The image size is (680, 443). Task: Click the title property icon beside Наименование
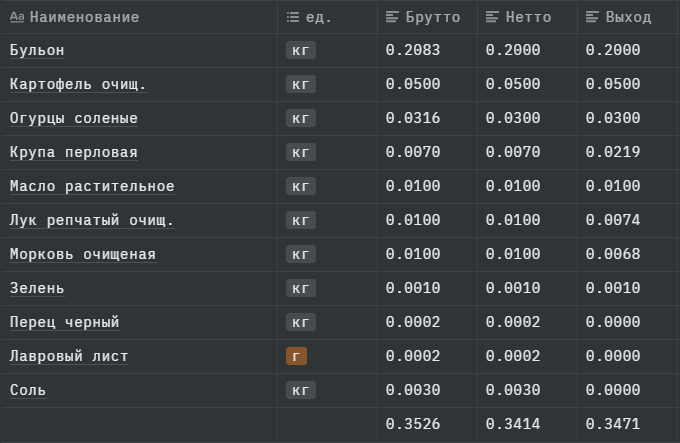[17, 17]
